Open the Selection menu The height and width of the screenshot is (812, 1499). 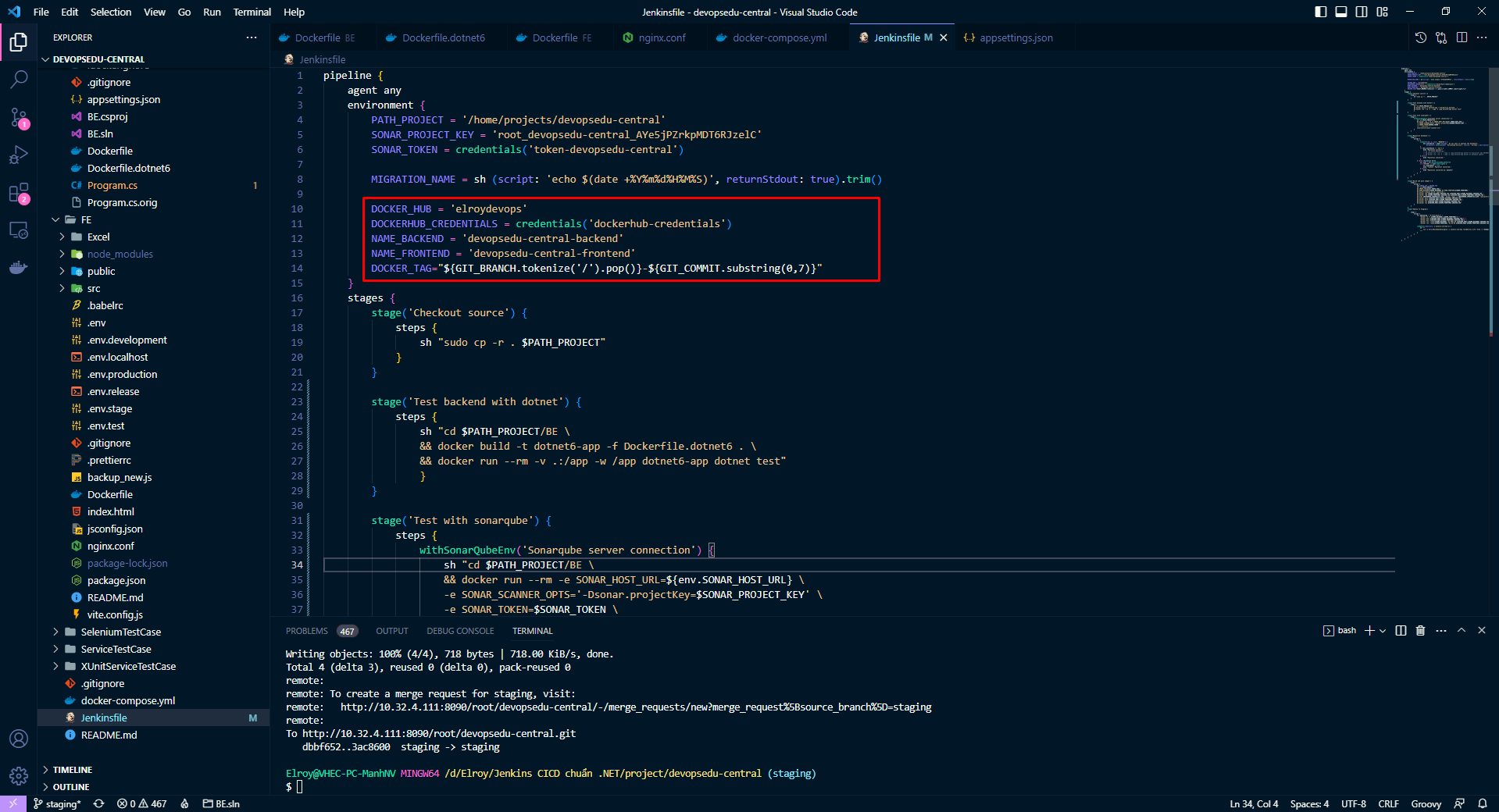[x=111, y=12]
